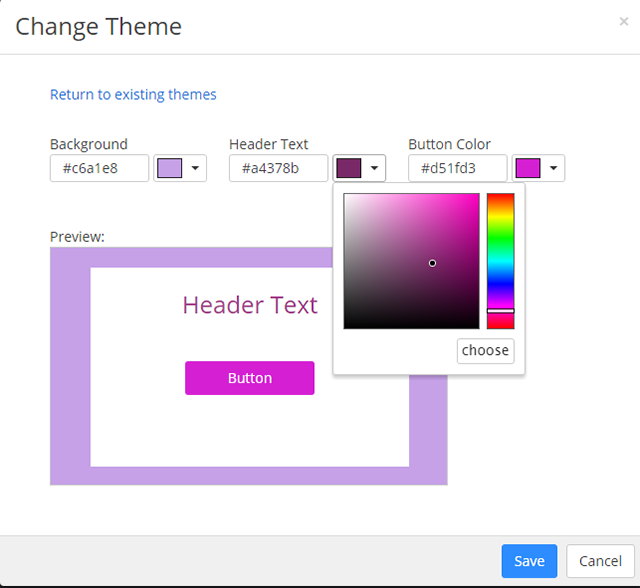Focus the Header Text hex input field
640x588 pixels.
pyautogui.click(x=278, y=168)
